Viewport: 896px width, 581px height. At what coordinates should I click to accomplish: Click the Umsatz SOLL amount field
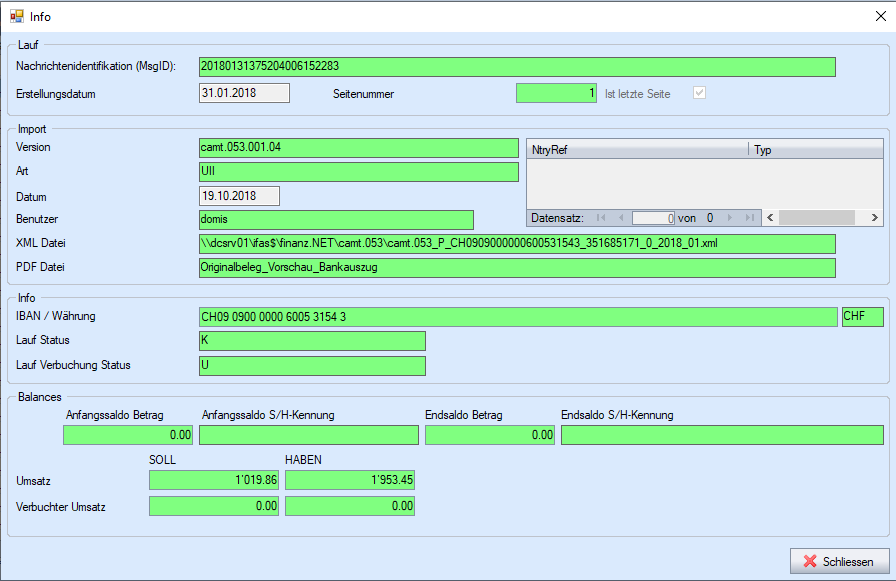point(214,480)
